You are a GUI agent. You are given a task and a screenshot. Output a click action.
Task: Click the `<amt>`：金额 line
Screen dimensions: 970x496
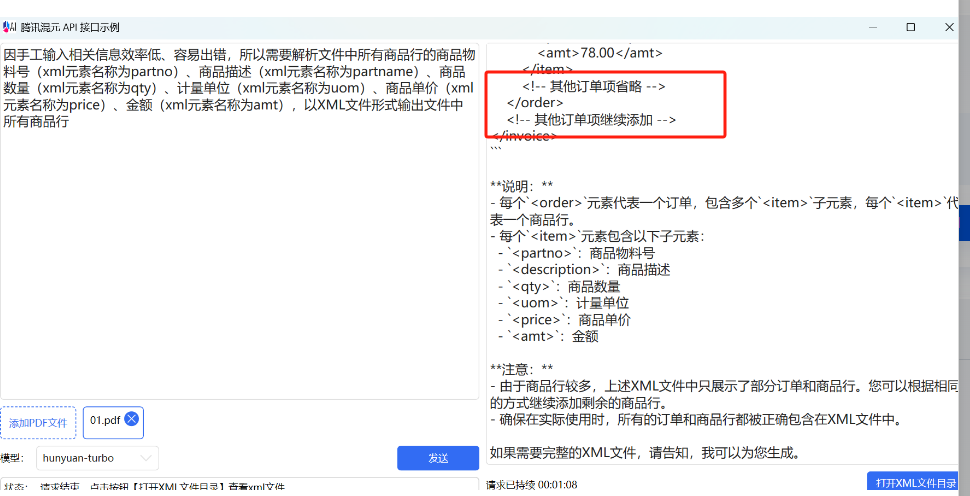pyautogui.click(x=547, y=336)
